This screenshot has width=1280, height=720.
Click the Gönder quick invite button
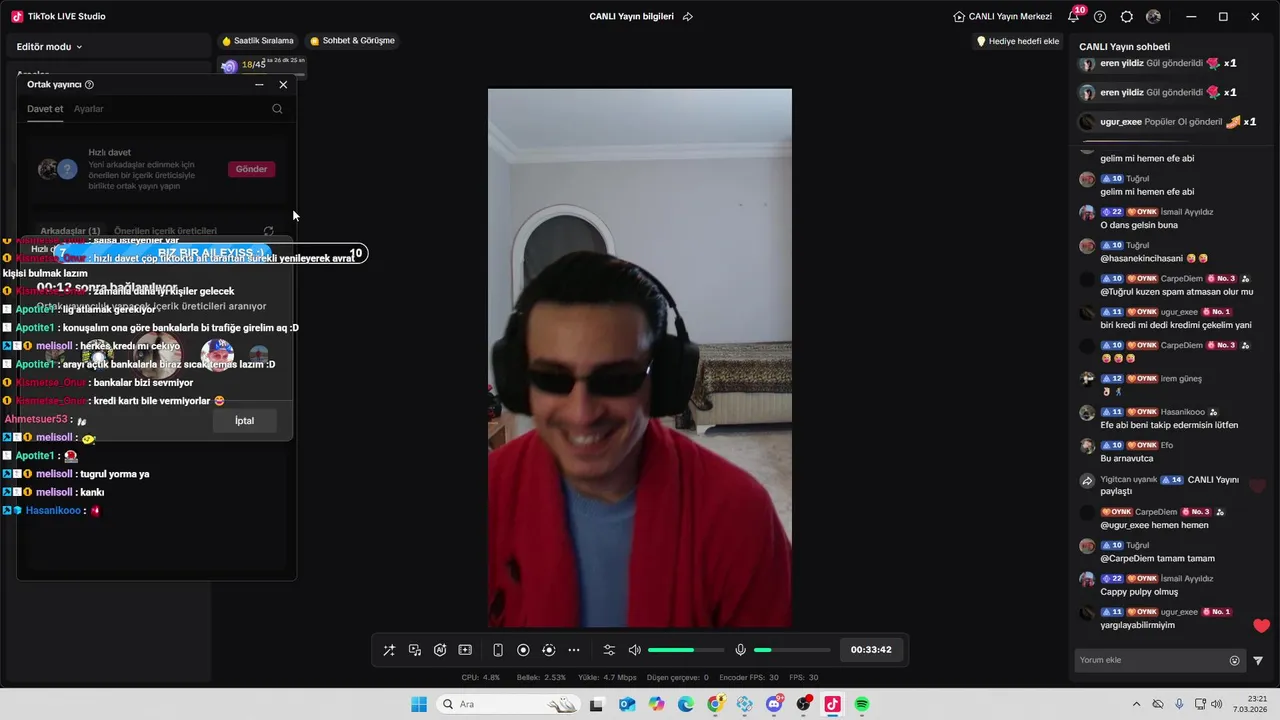click(x=251, y=169)
